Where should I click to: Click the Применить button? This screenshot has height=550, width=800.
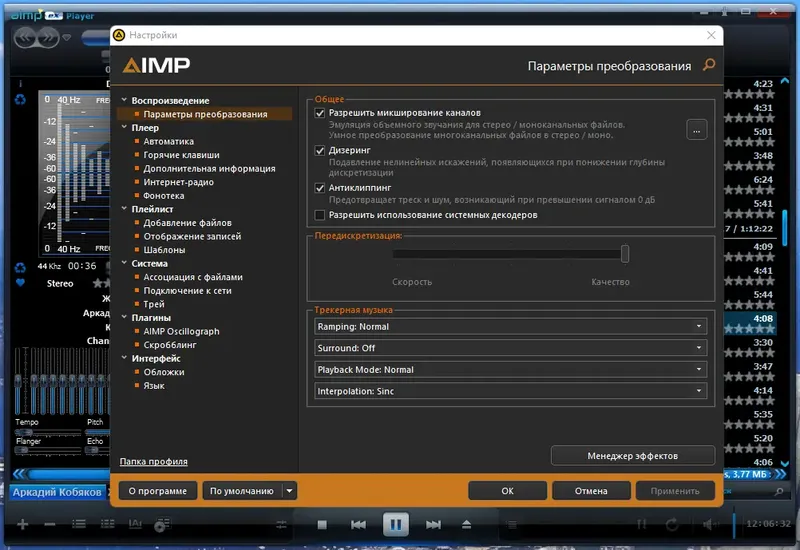(674, 491)
